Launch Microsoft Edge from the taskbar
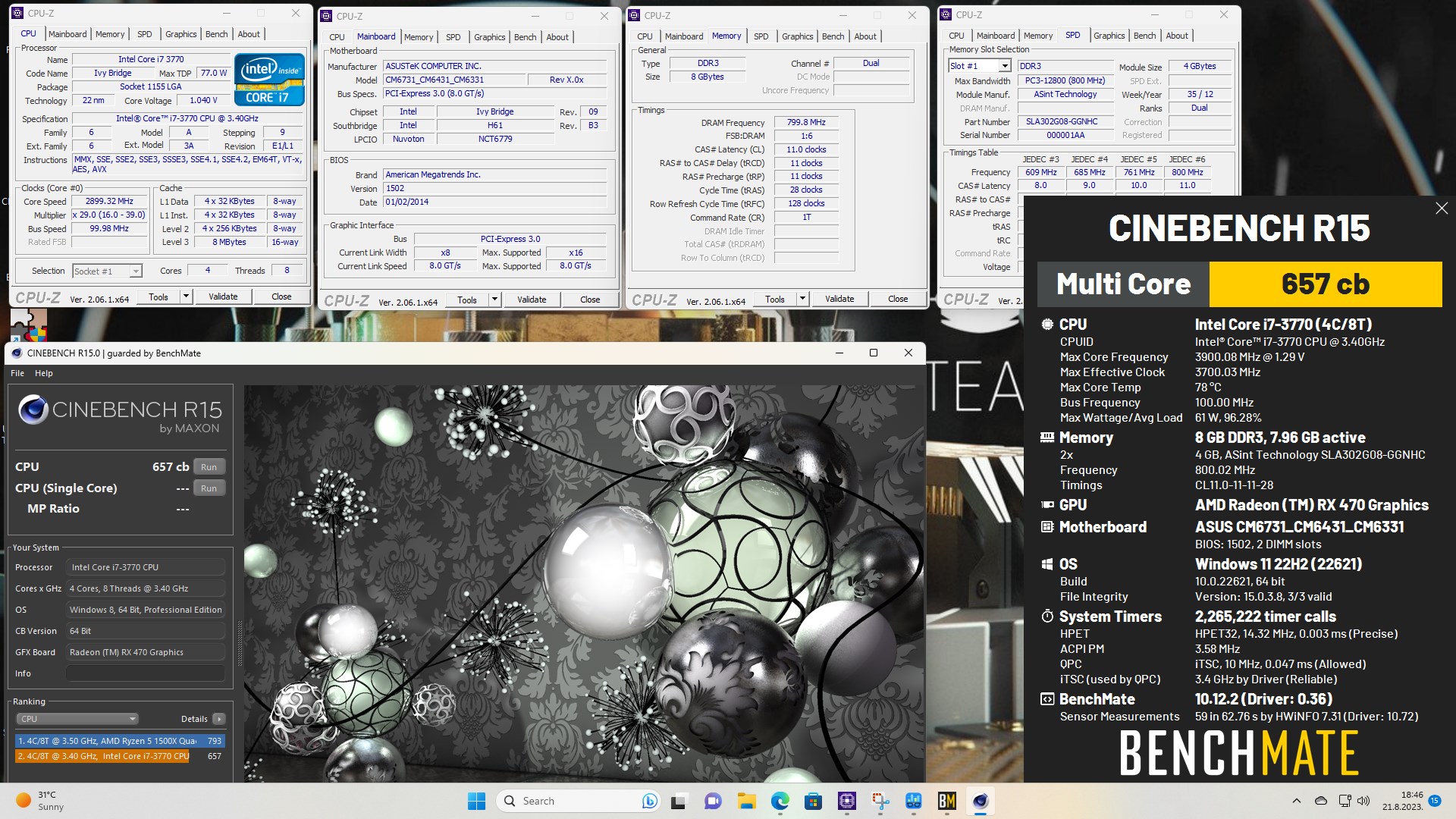The width and height of the screenshot is (1456, 819). pos(780,801)
